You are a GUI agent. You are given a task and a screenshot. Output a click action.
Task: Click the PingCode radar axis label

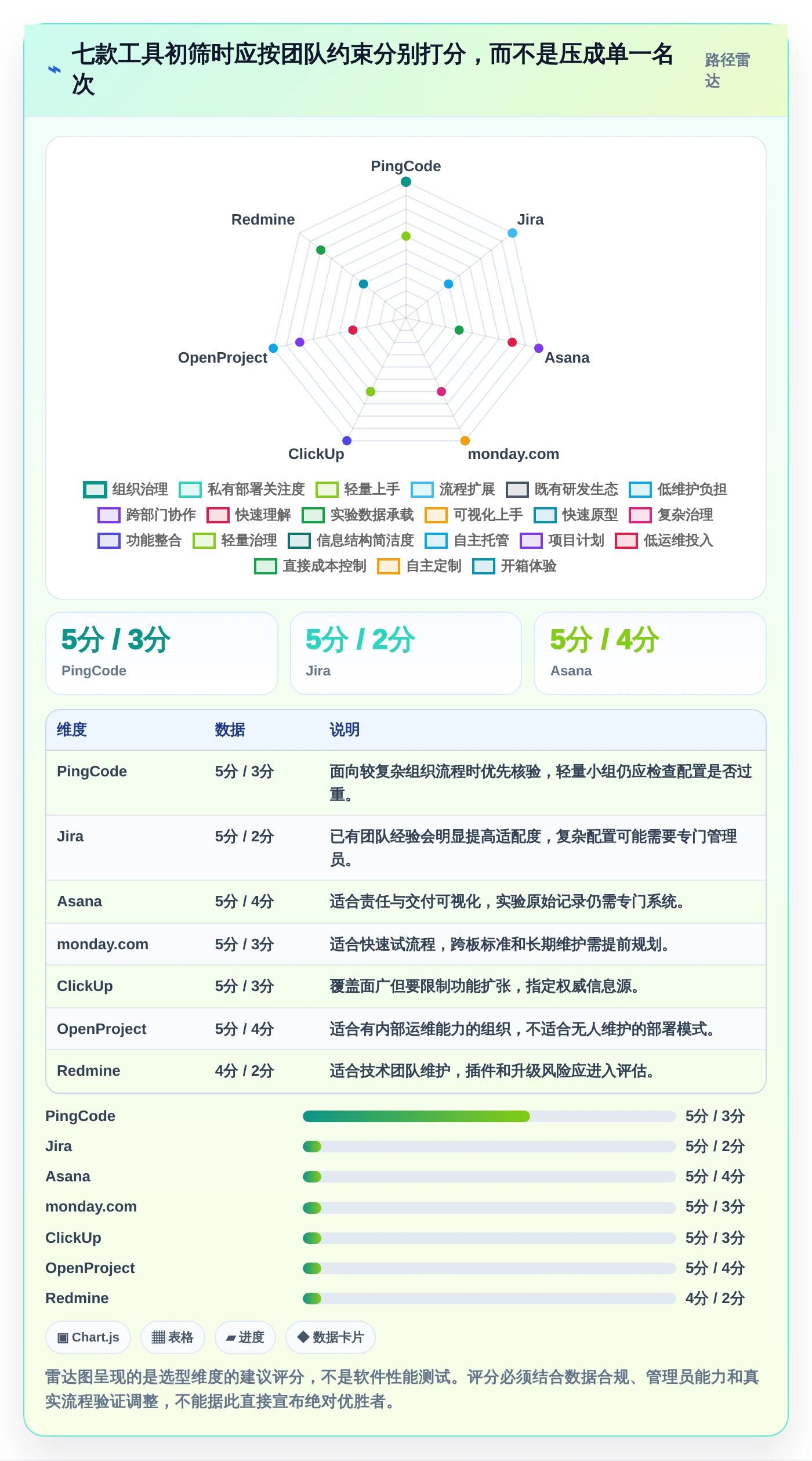(406, 166)
